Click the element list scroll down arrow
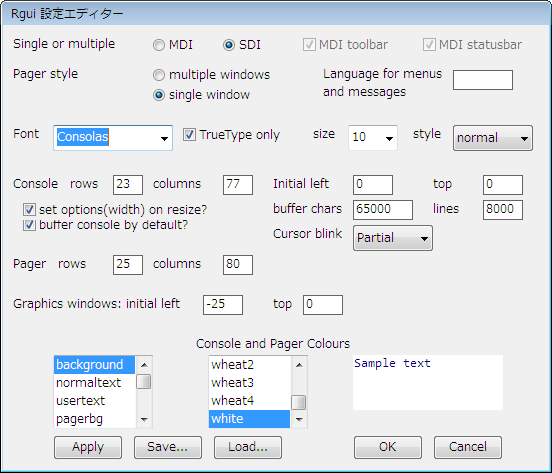The image size is (552, 473). point(144,419)
